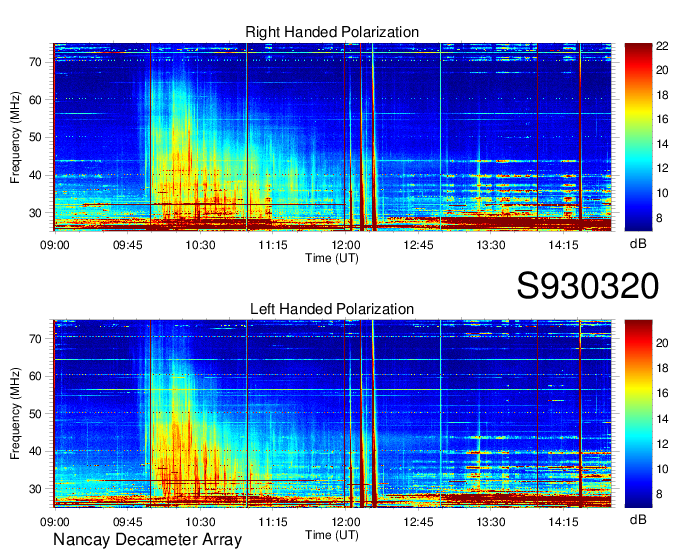680x552 pixels.
Task: Click 11:15 time tick under Right Handed plot
Action: pyautogui.click(x=273, y=245)
